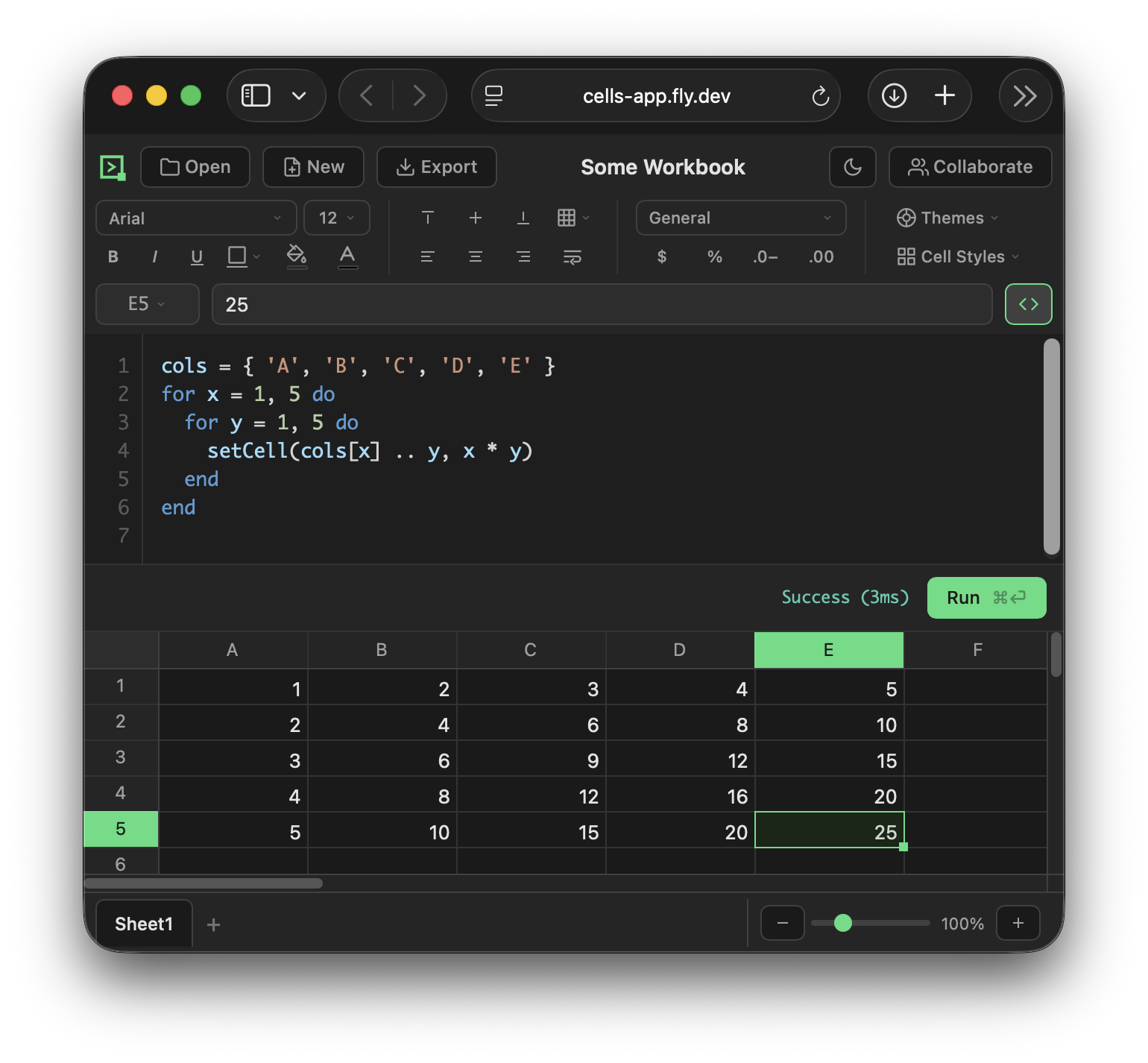Open the E5 cell reference dropdown
Screen dimensions: 1148x1063
pyautogui.click(x=148, y=304)
